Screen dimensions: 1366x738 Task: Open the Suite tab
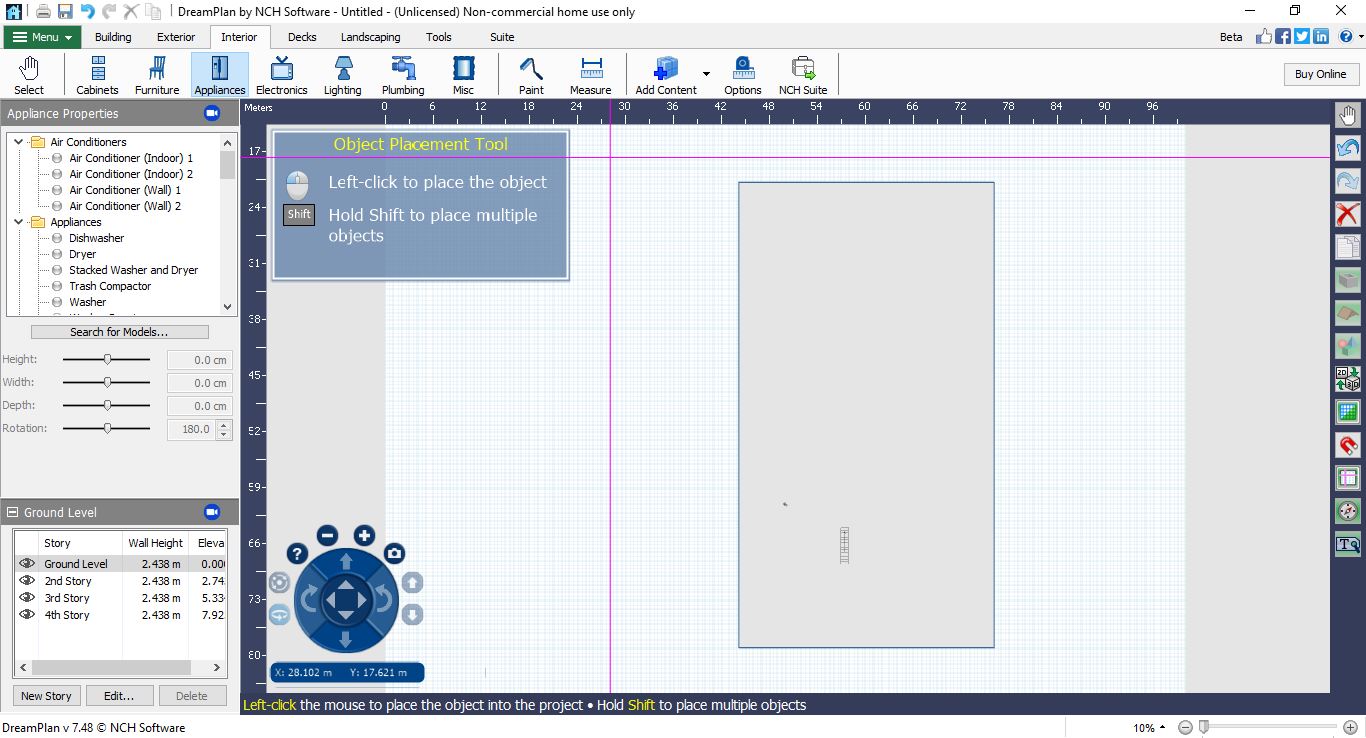502,37
